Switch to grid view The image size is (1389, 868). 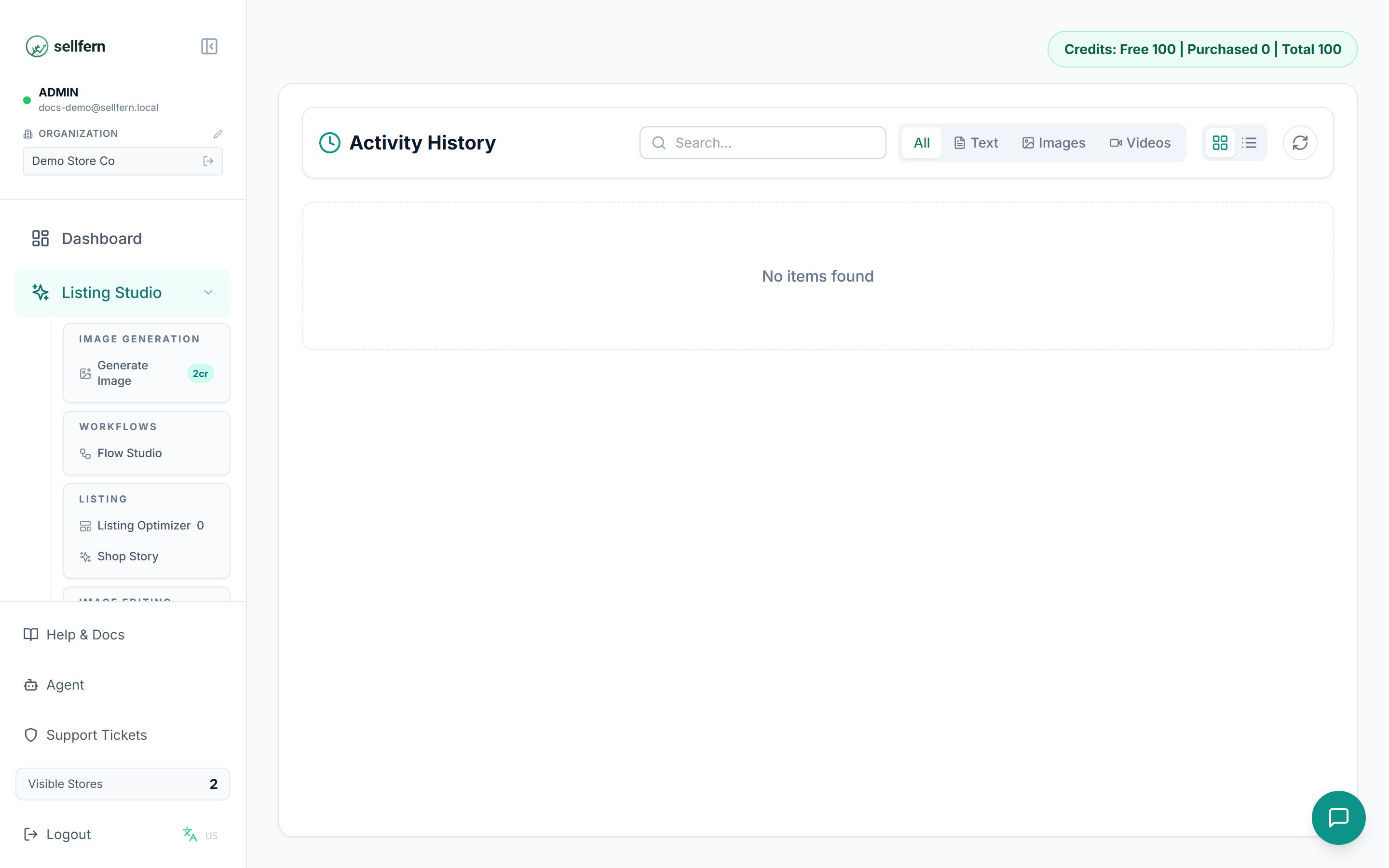(x=1220, y=143)
